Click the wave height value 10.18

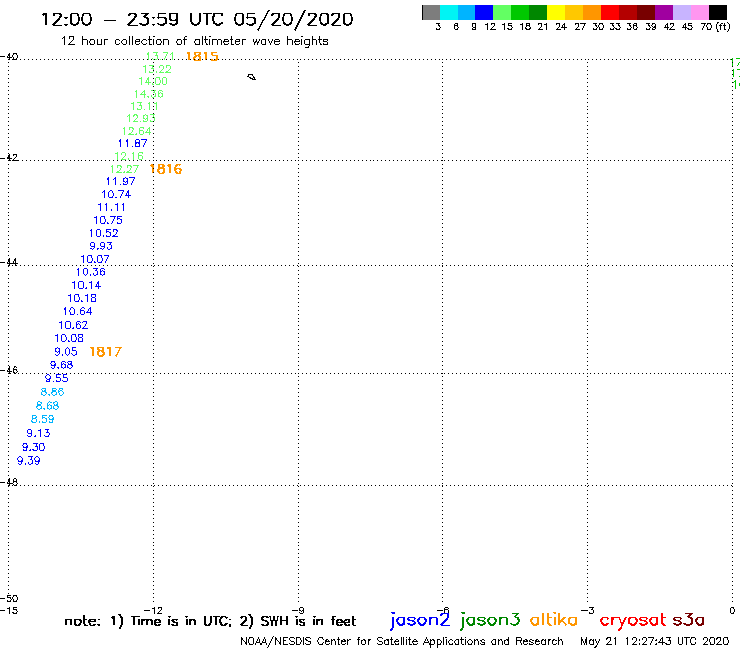(x=82, y=298)
